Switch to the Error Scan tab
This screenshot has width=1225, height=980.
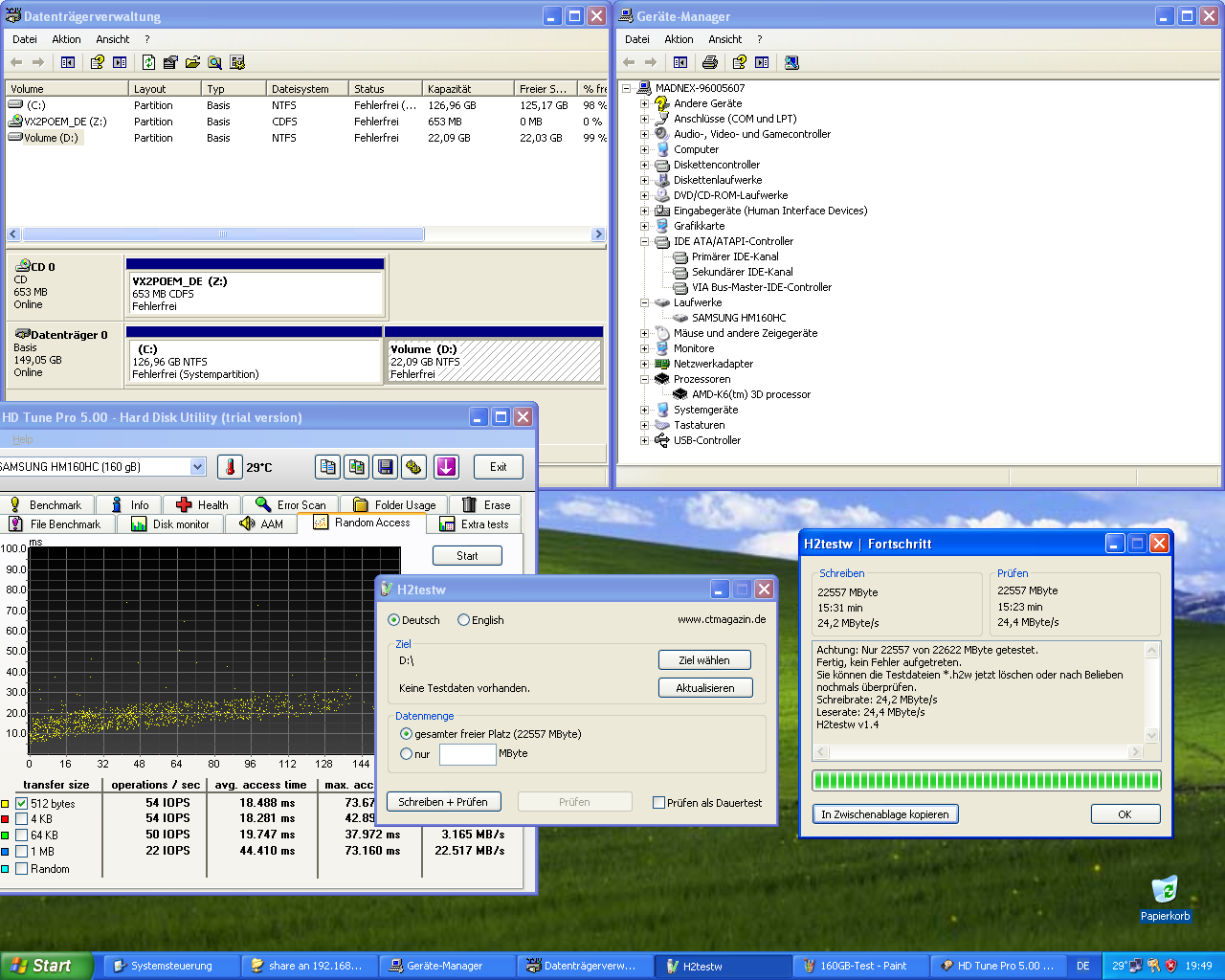[291, 504]
